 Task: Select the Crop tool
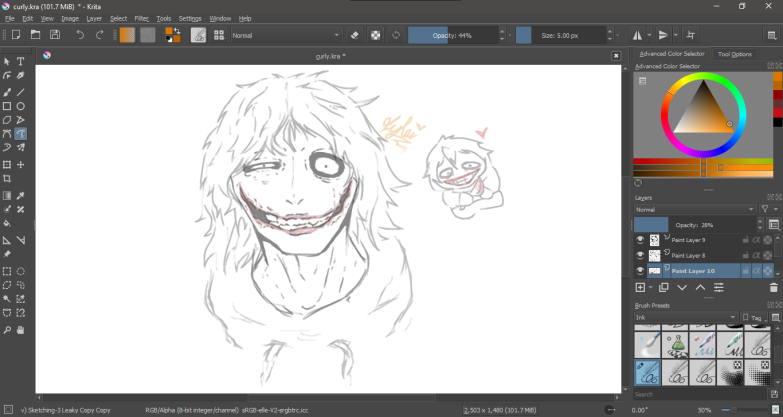(x=7, y=178)
